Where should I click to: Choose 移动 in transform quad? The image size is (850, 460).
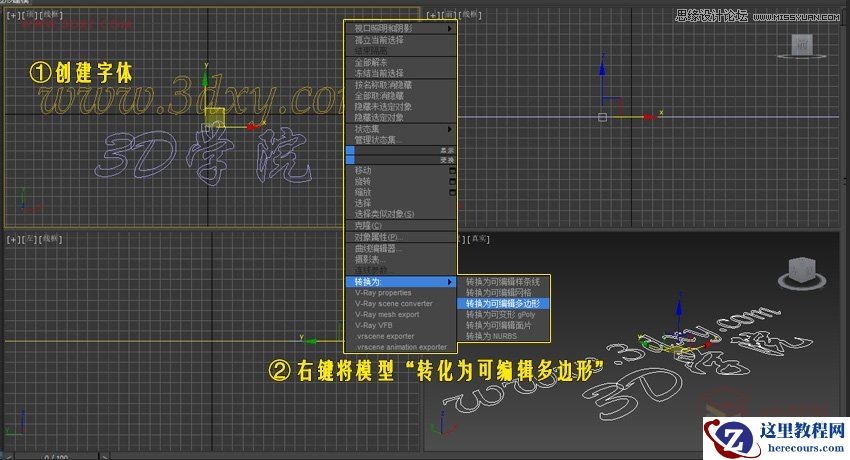pos(363,171)
